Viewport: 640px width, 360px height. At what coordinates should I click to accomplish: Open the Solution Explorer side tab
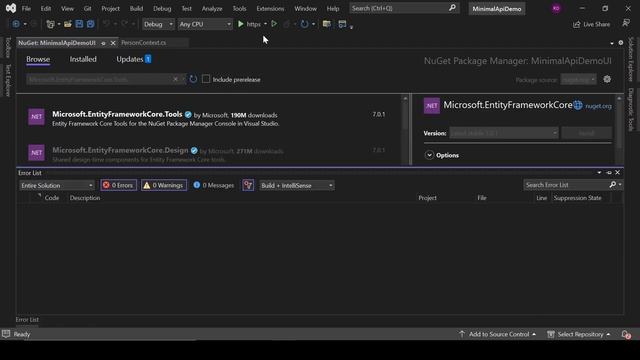pyautogui.click(x=631, y=60)
